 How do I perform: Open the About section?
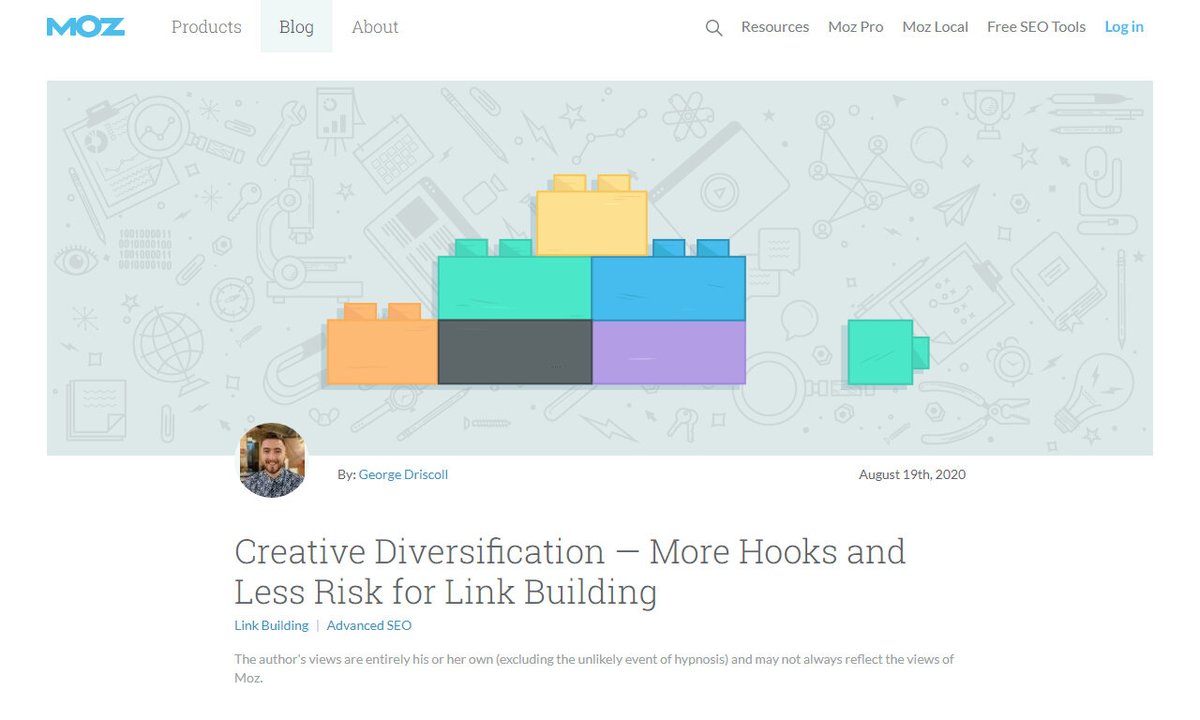pyautogui.click(x=374, y=27)
